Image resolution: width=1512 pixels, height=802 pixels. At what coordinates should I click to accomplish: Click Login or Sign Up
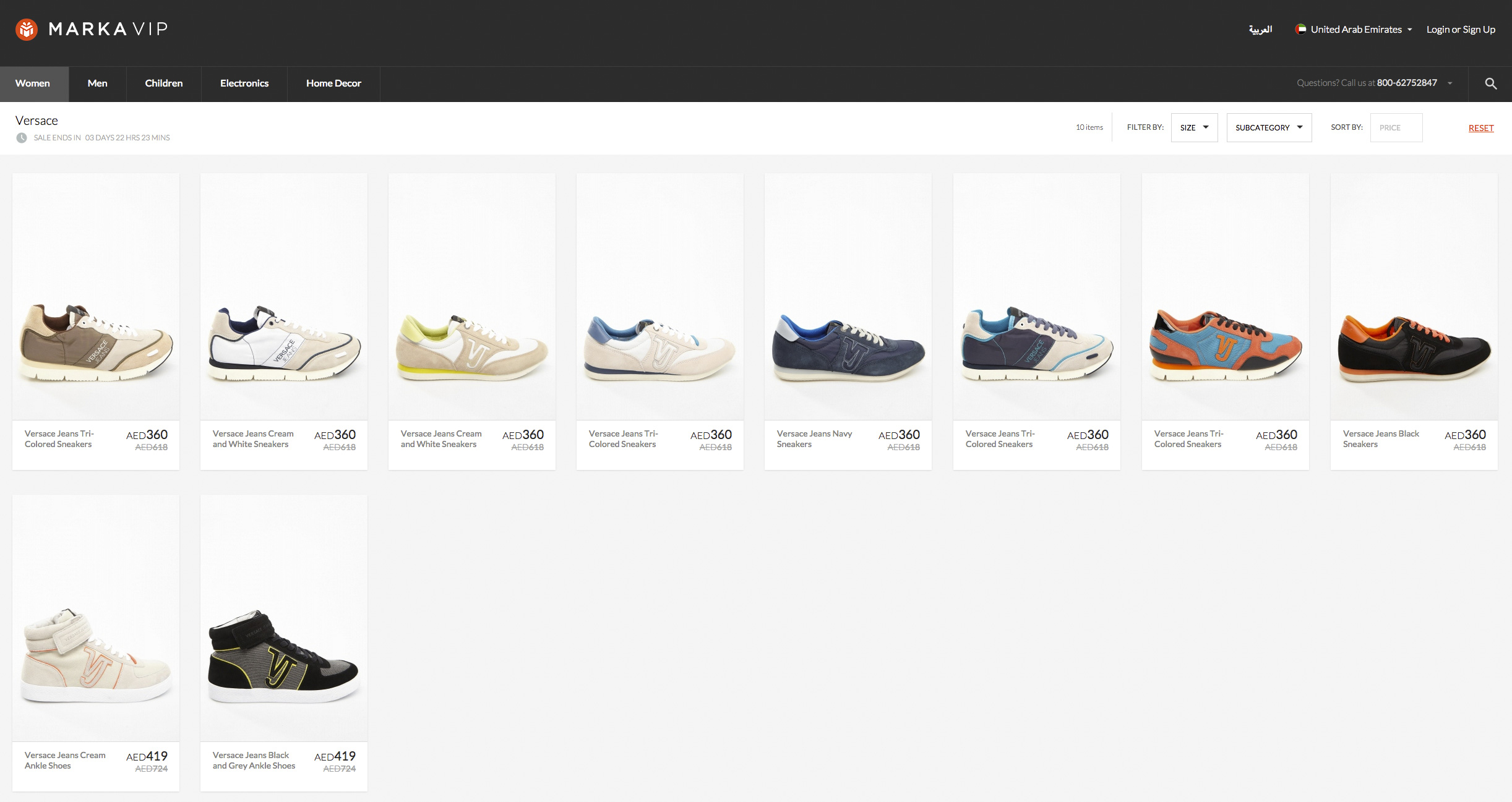[1460, 29]
